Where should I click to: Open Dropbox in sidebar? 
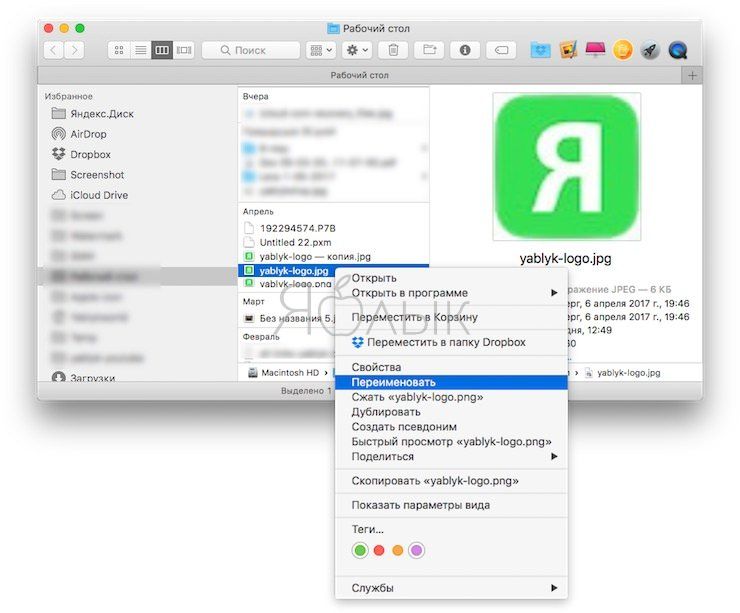pos(81,154)
